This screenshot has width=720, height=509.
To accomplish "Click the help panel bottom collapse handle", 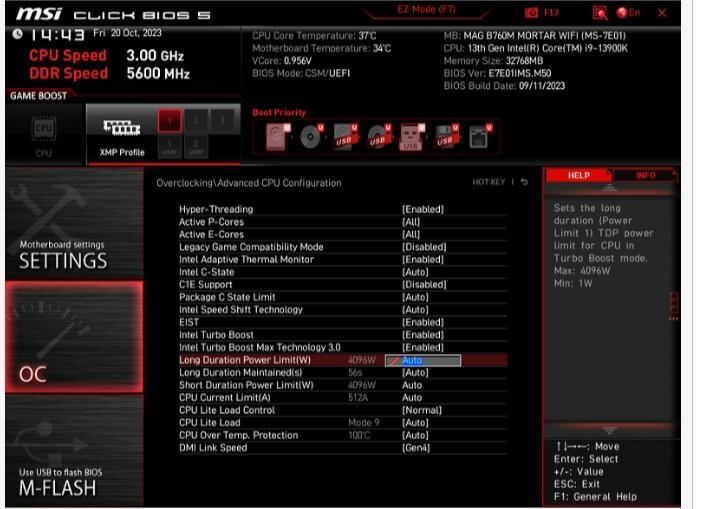I will pos(609,430).
